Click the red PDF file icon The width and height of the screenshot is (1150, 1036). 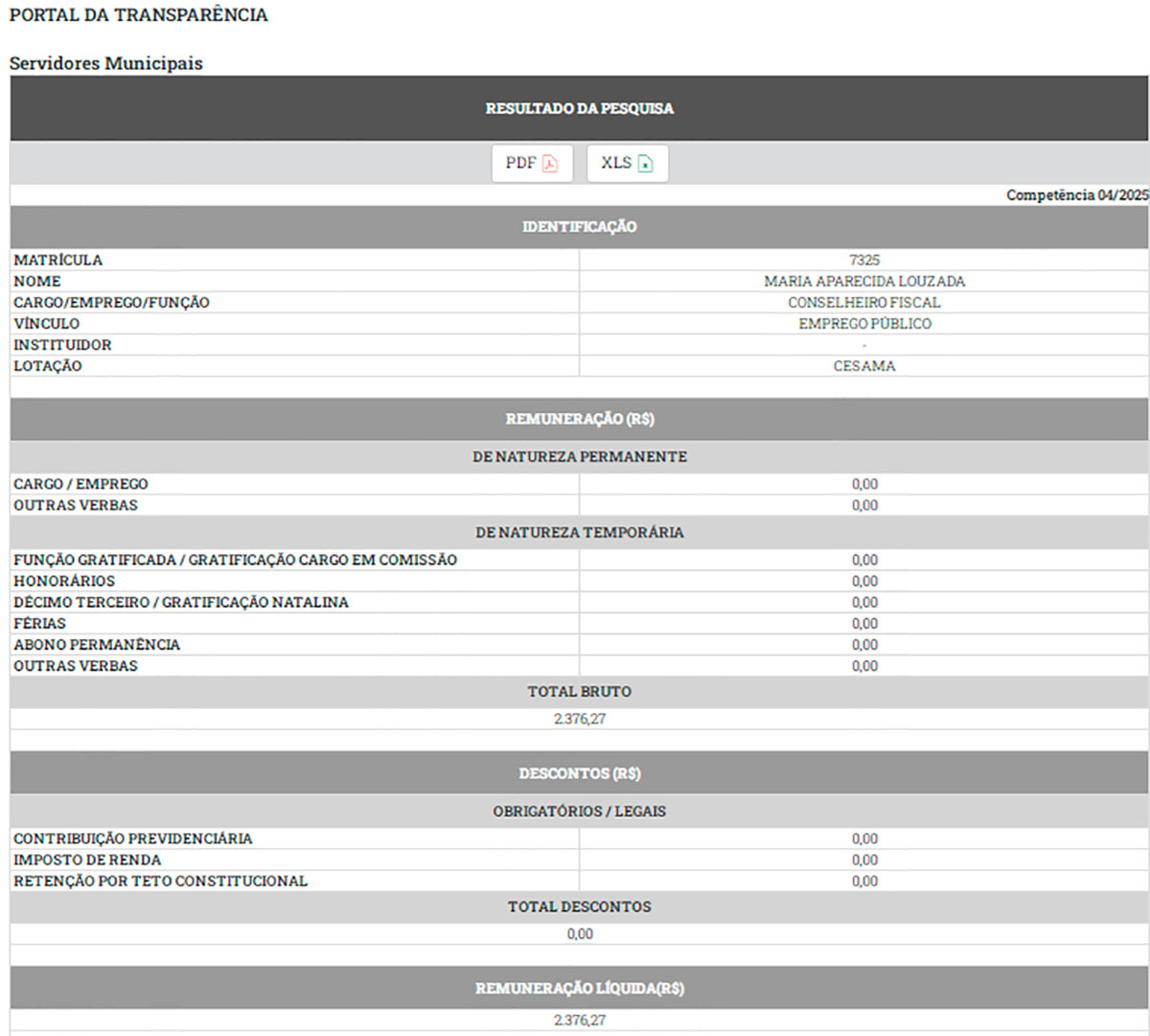click(x=550, y=164)
